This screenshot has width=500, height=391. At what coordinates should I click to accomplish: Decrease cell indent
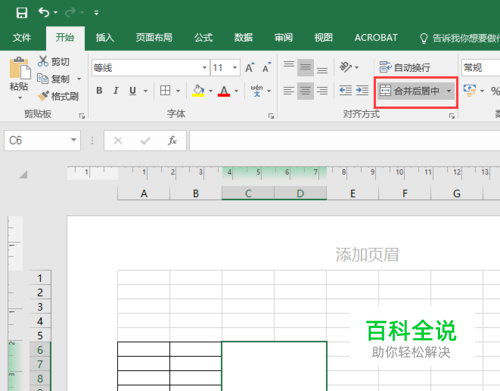click(346, 90)
